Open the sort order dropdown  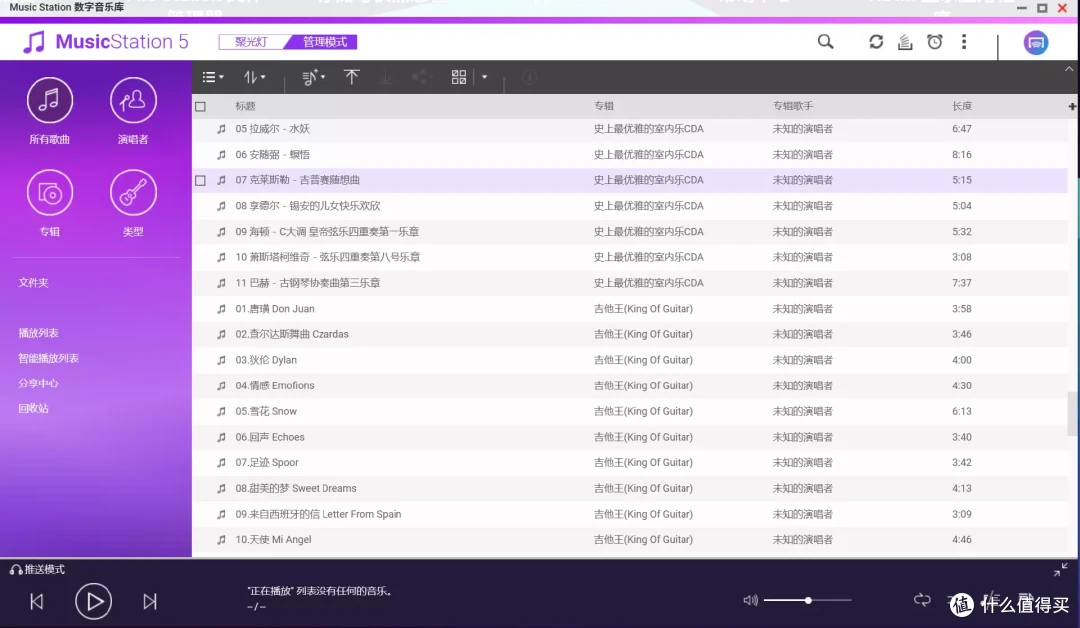pos(254,77)
